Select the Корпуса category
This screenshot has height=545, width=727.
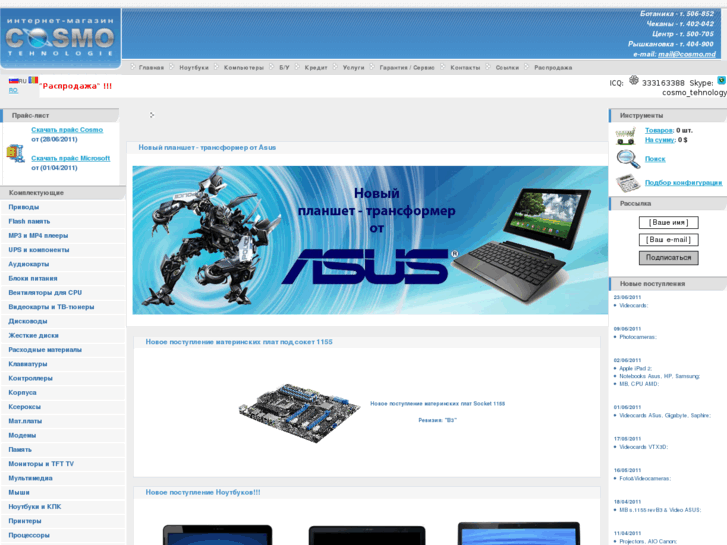pos(22,392)
